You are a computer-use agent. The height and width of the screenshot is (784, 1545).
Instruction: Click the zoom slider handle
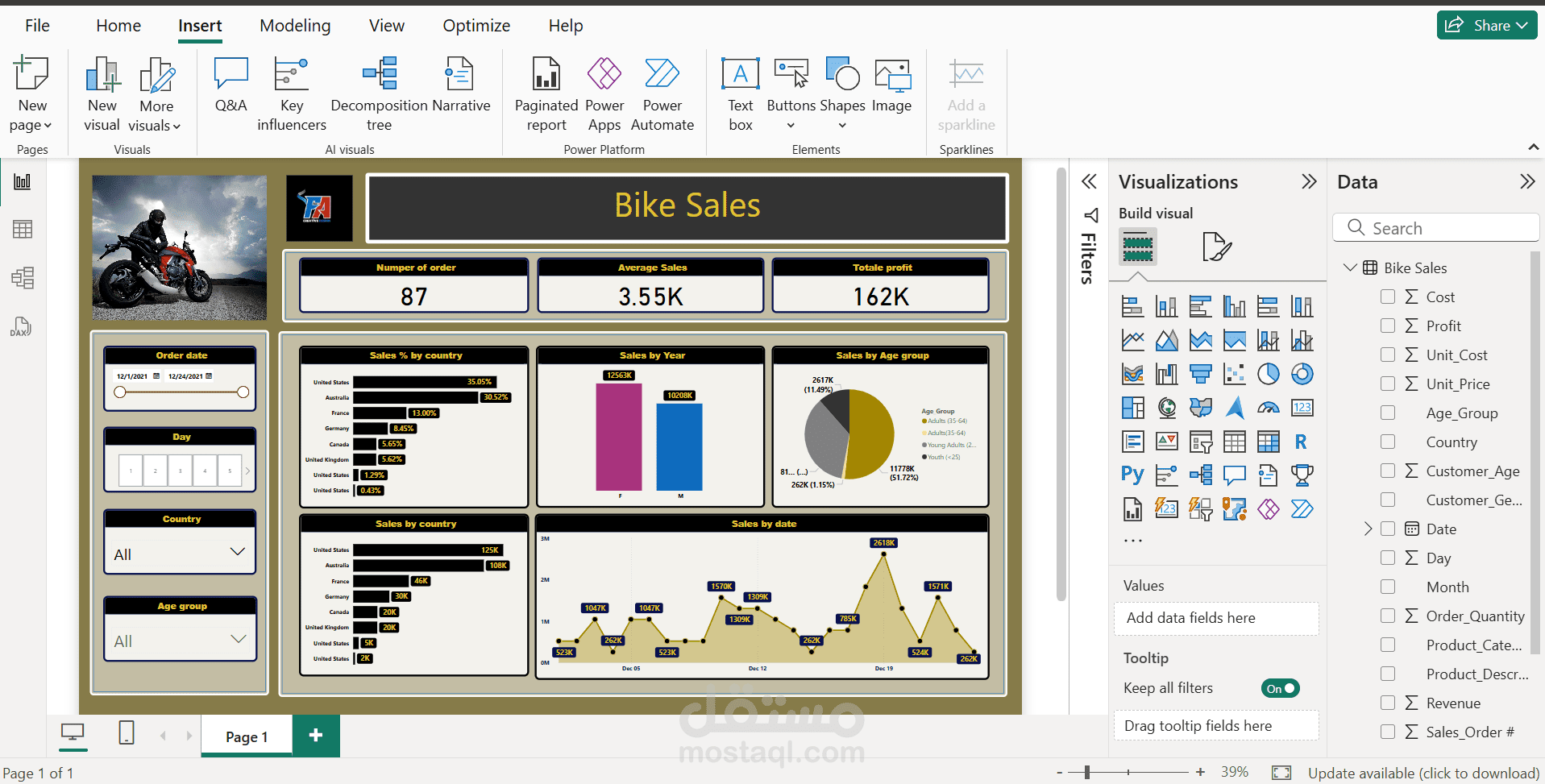pos(1087,773)
